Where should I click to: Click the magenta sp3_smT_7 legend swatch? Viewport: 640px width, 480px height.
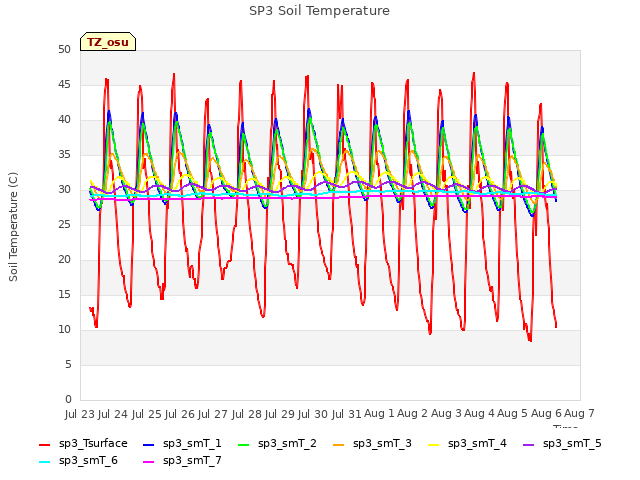149,462
